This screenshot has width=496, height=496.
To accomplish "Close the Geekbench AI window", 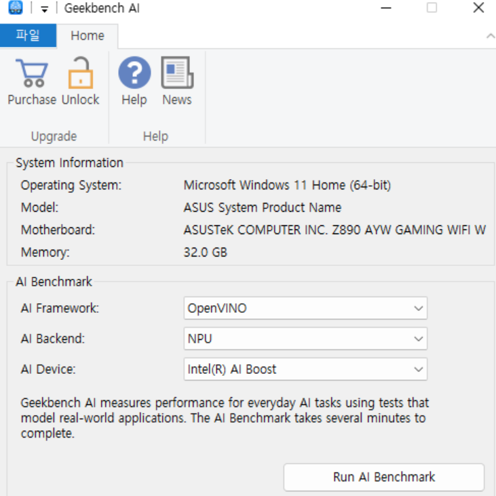I will pos(478,8).
